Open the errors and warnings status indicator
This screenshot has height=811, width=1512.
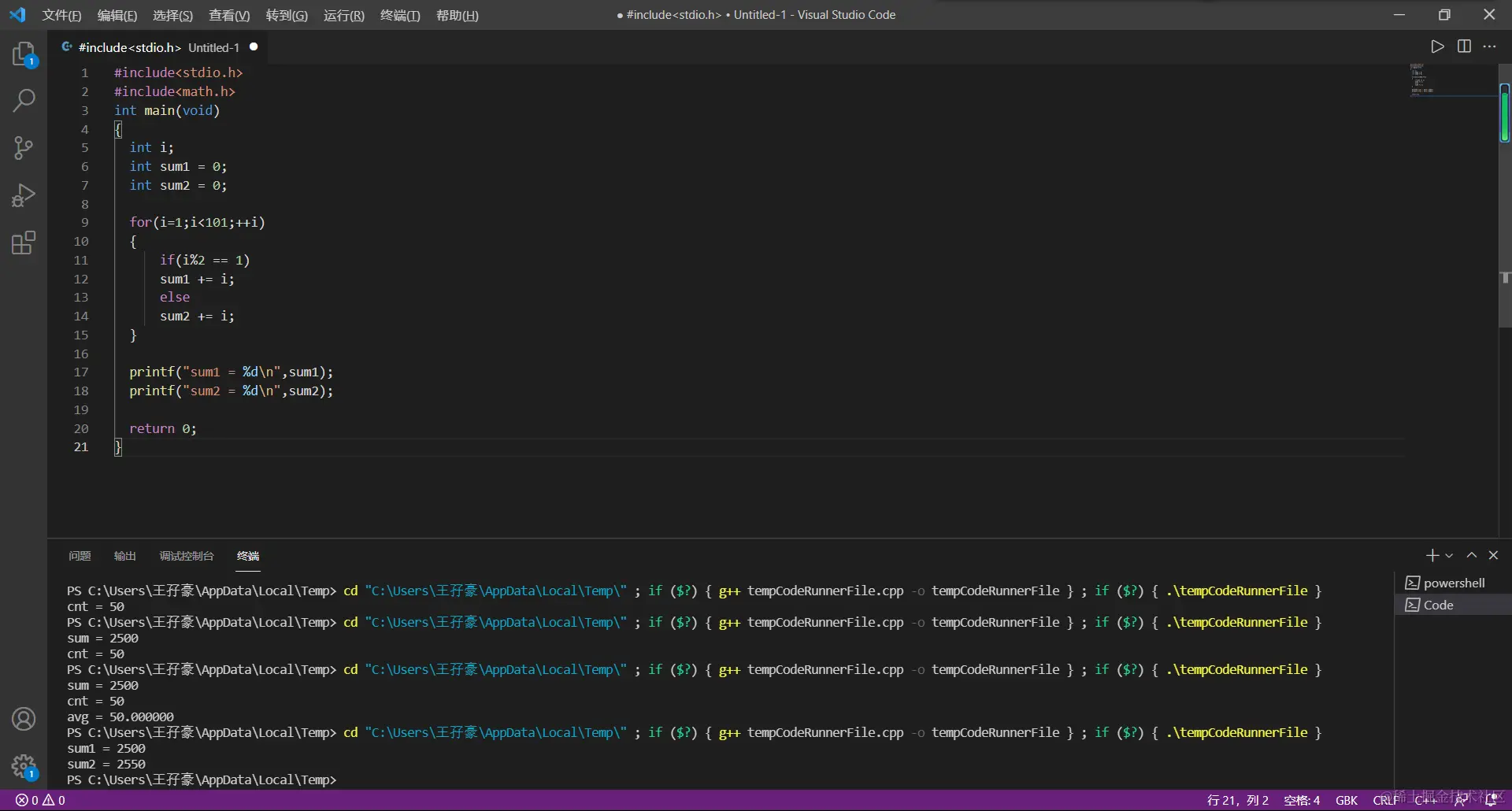[x=41, y=800]
